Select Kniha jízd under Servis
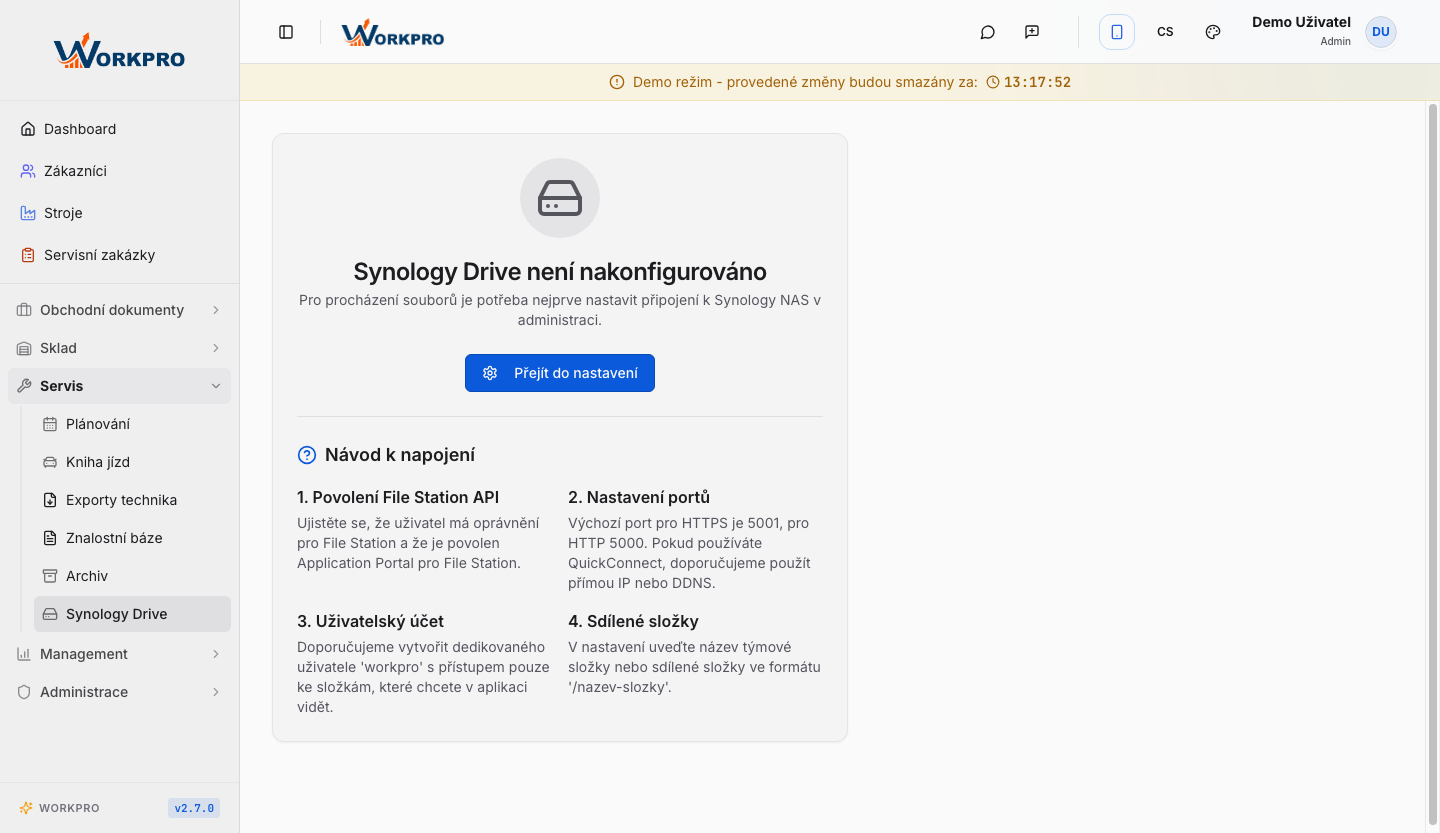The height and width of the screenshot is (833, 1440). coord(132,462)
